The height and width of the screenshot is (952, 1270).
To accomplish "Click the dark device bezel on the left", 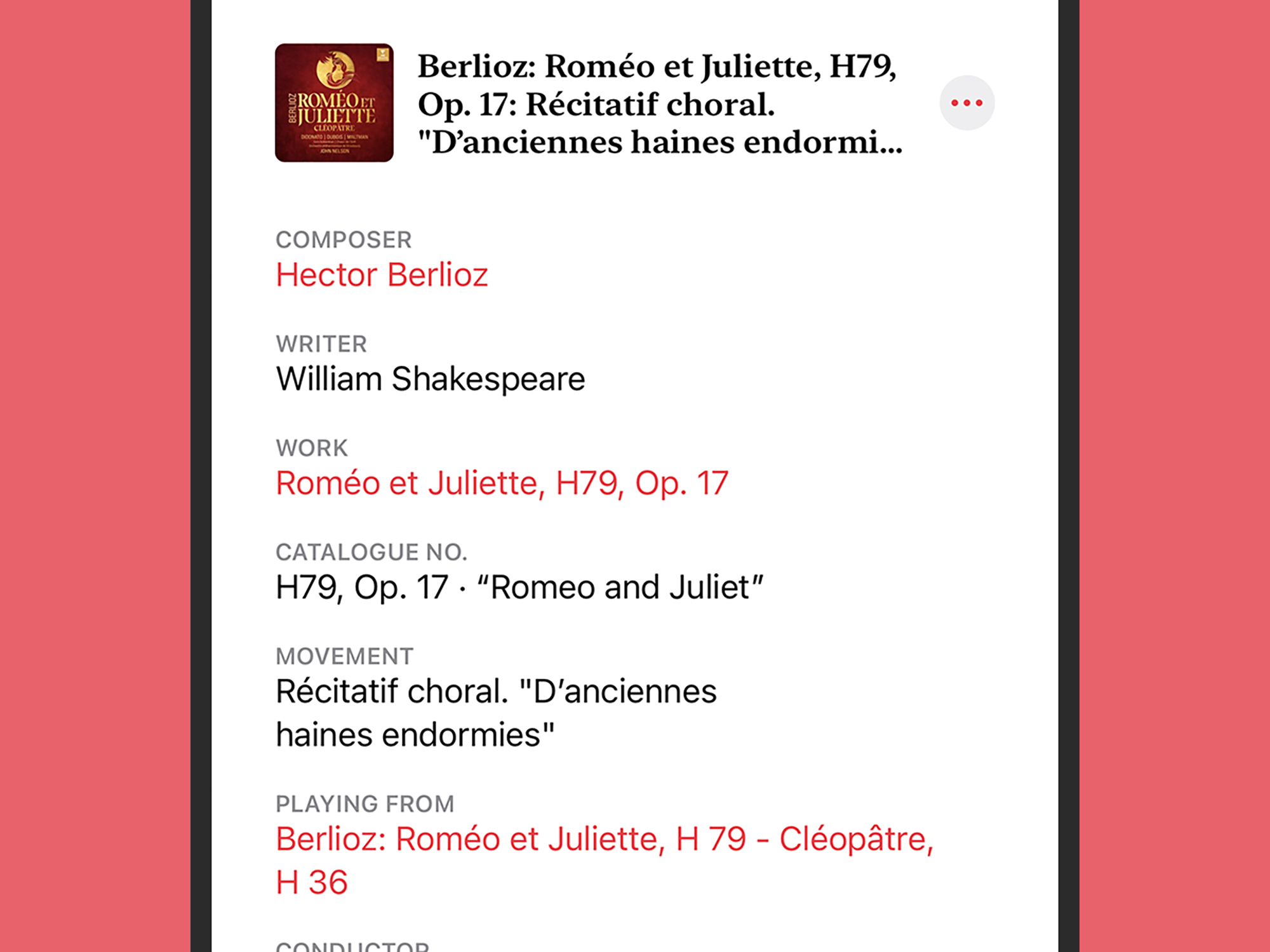I will click(x=201, y=476).
